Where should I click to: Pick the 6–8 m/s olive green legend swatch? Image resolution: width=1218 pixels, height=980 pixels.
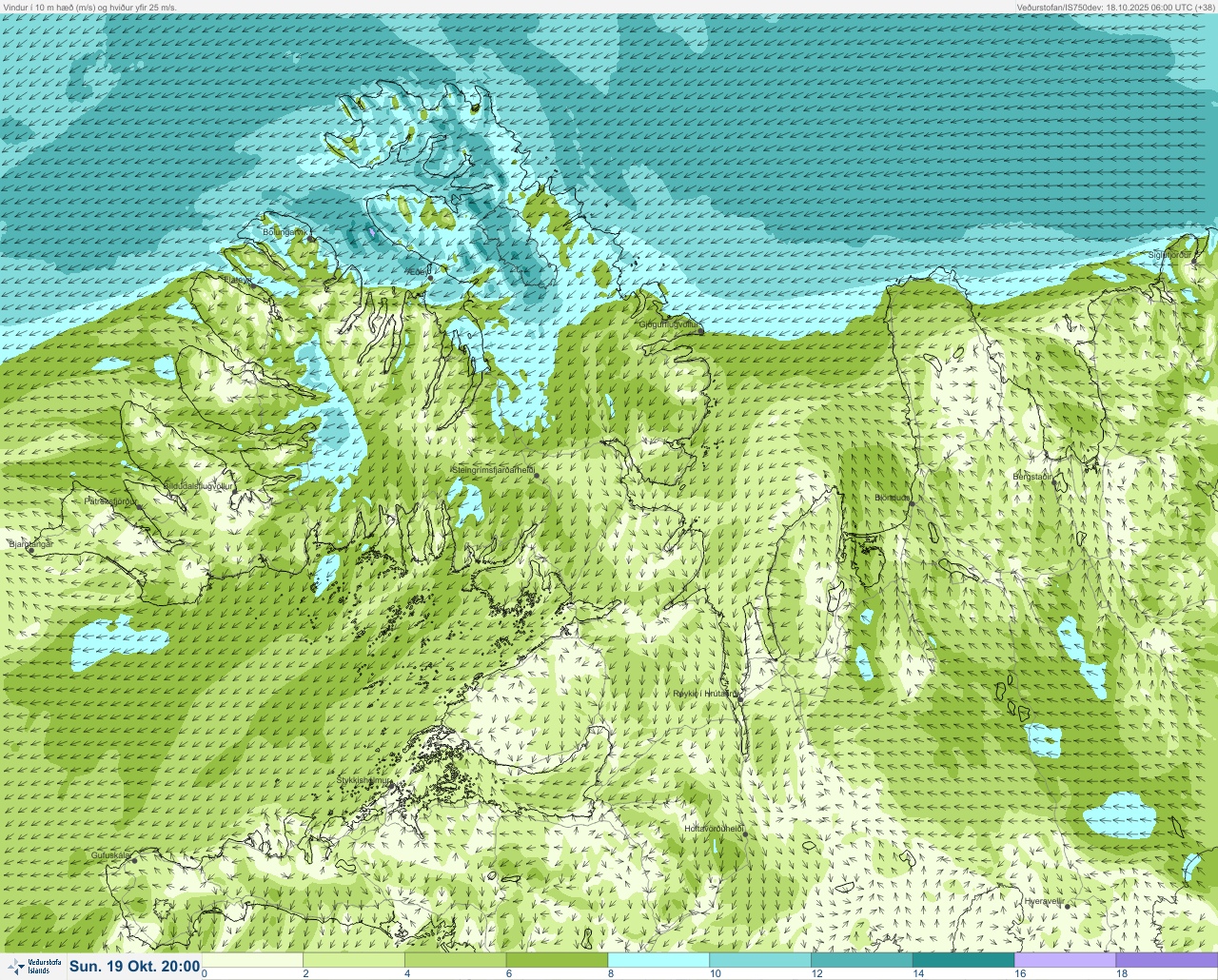point(557,960)
